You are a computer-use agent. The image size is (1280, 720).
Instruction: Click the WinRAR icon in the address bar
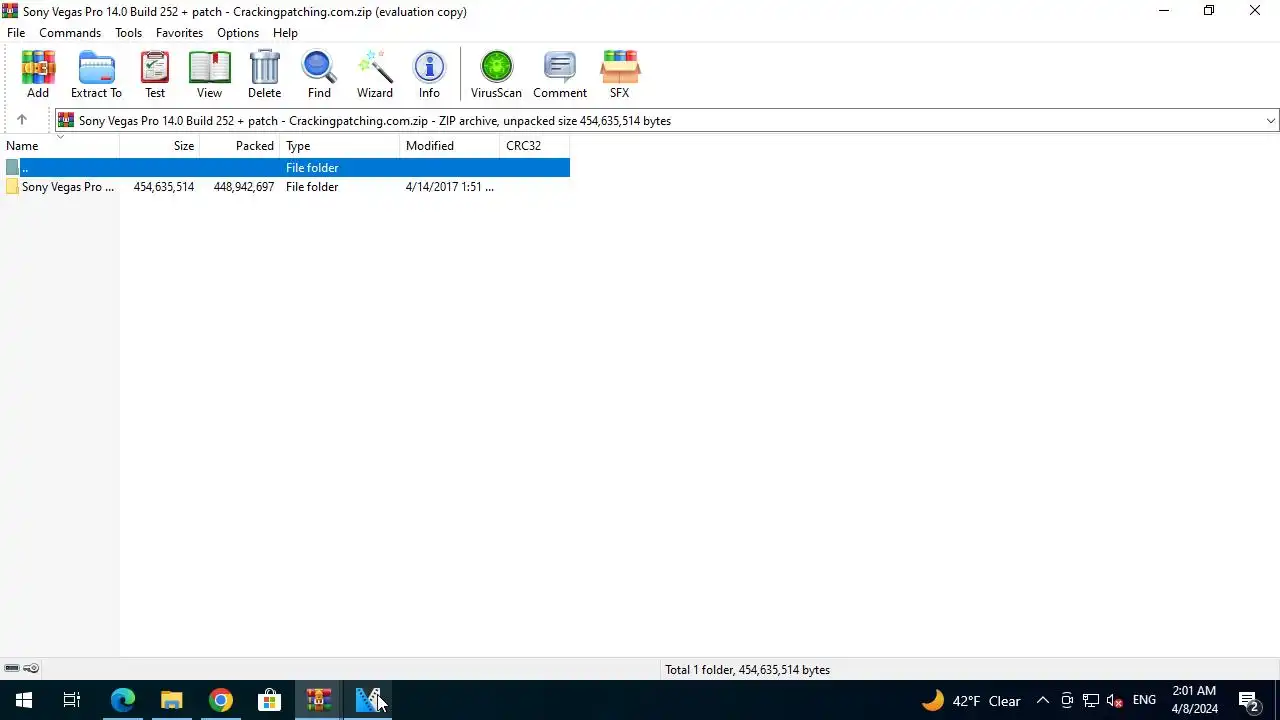(66, 120)
